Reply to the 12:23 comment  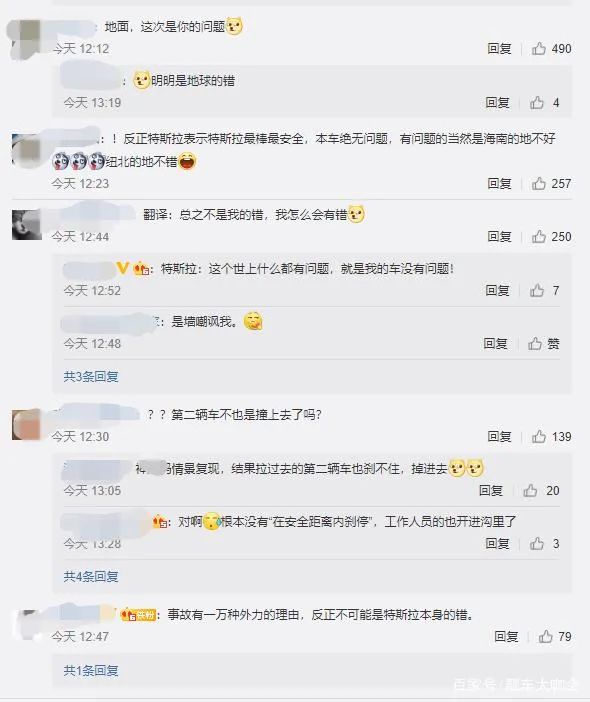coord(500,184)
